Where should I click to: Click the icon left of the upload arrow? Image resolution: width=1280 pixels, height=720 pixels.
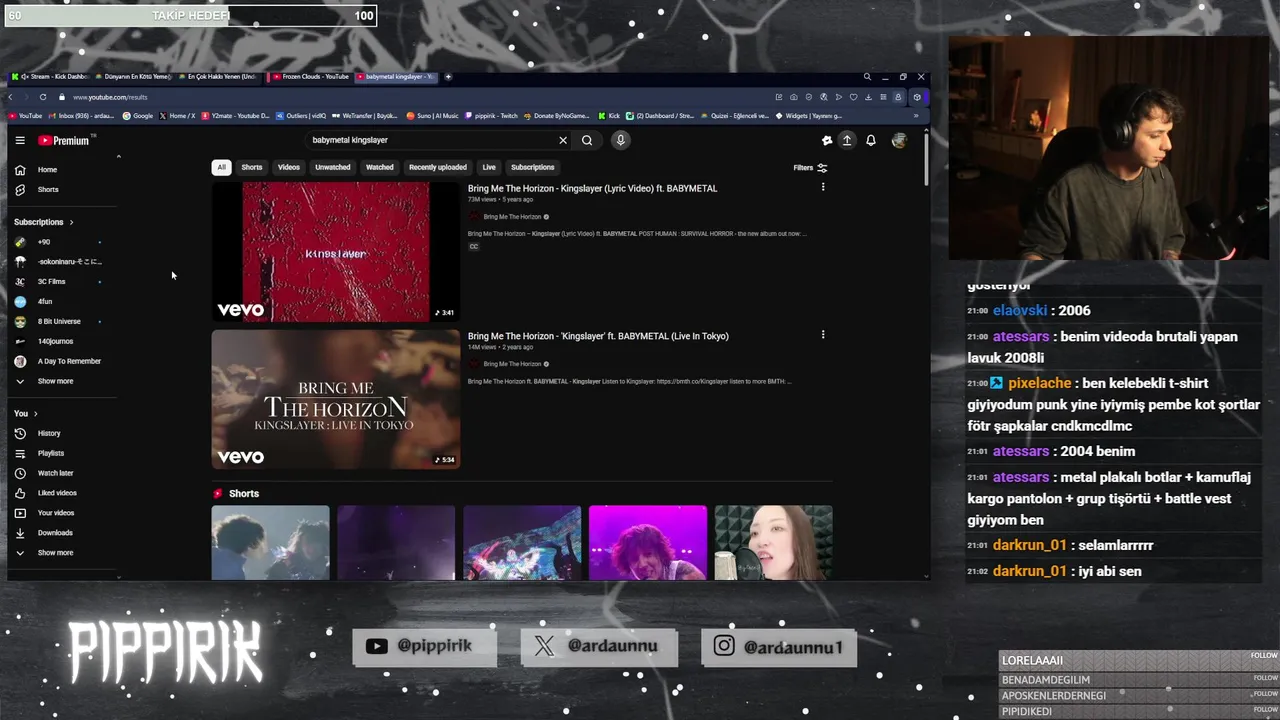pos(827,141)
